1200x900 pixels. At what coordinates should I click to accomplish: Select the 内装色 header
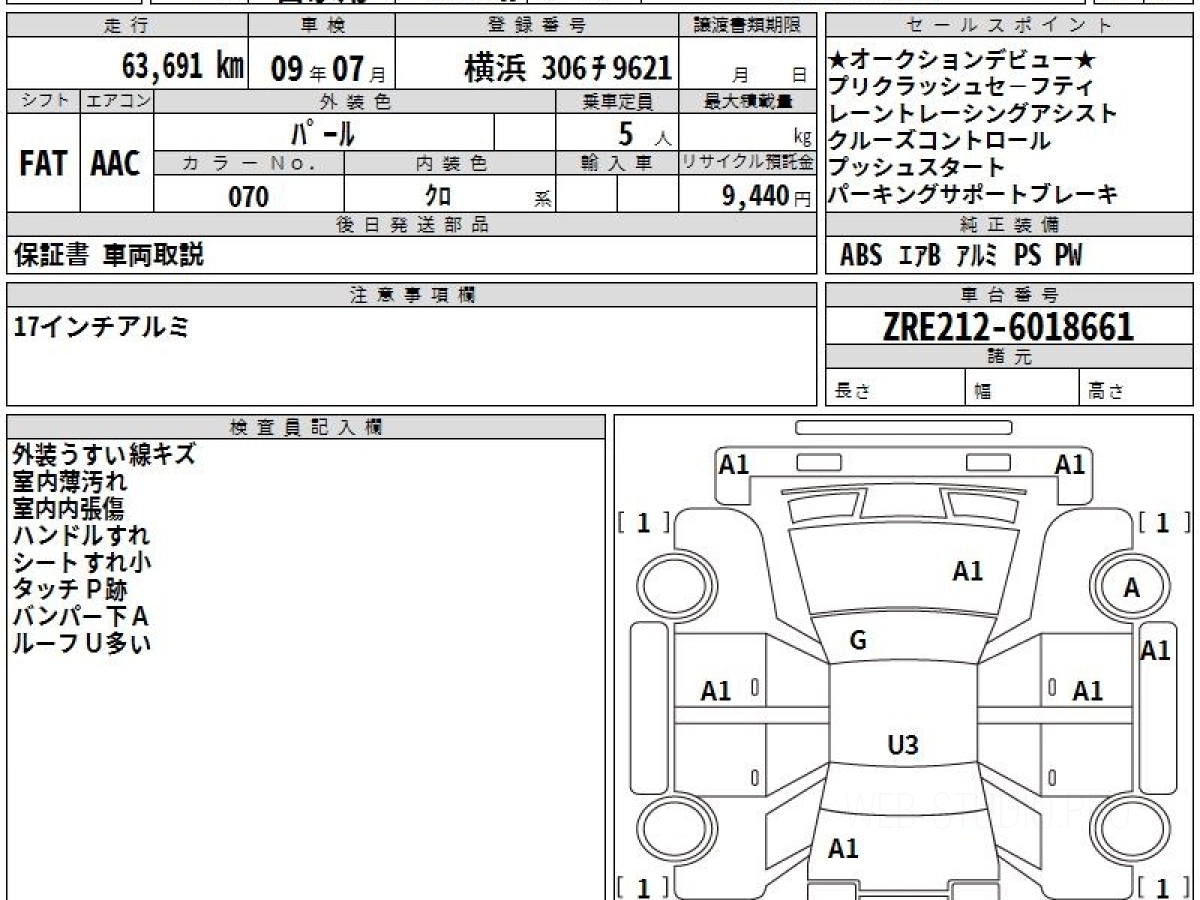click(451, 163)
